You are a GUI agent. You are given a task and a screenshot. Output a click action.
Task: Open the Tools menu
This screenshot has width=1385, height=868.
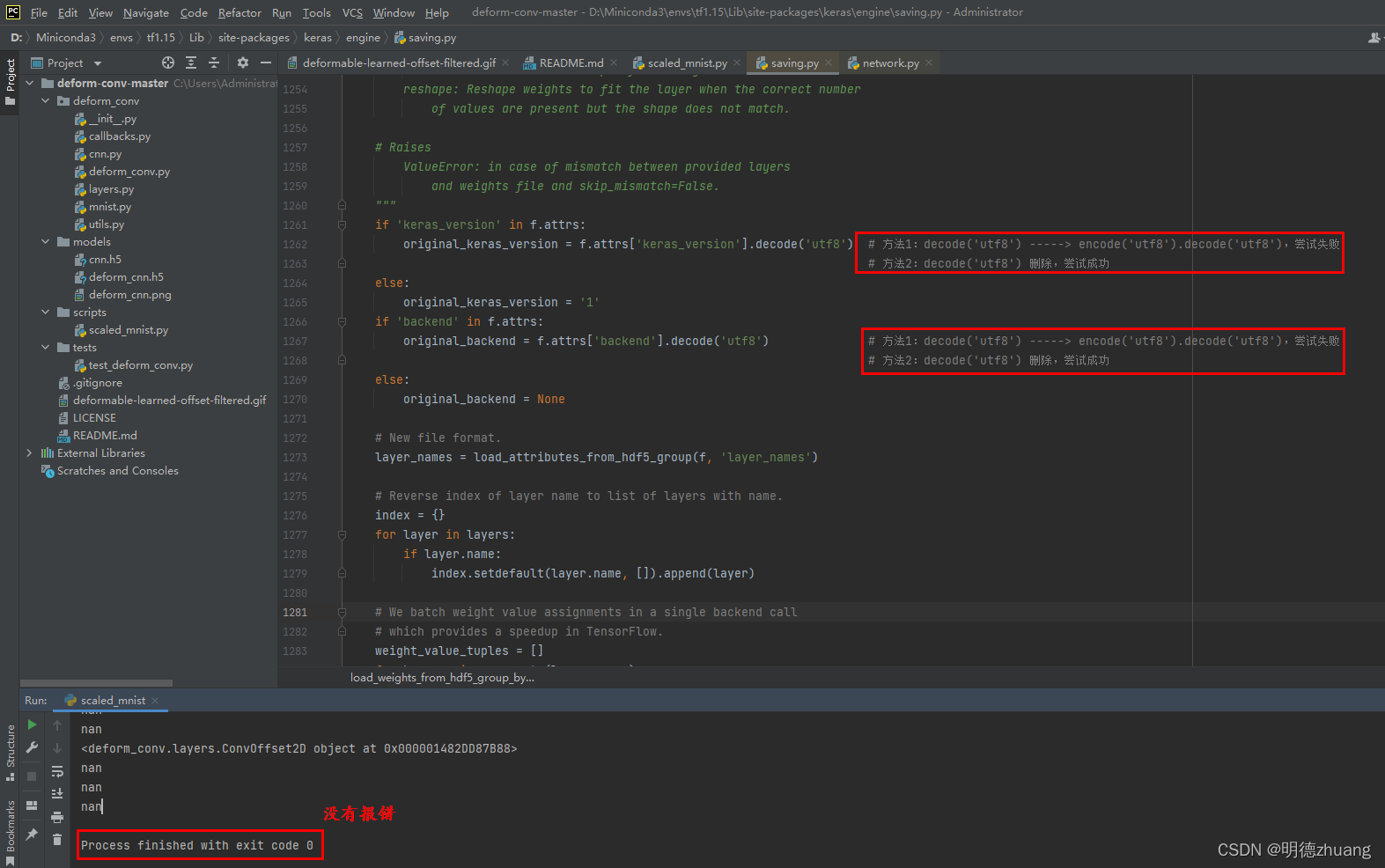coord(316,12)
